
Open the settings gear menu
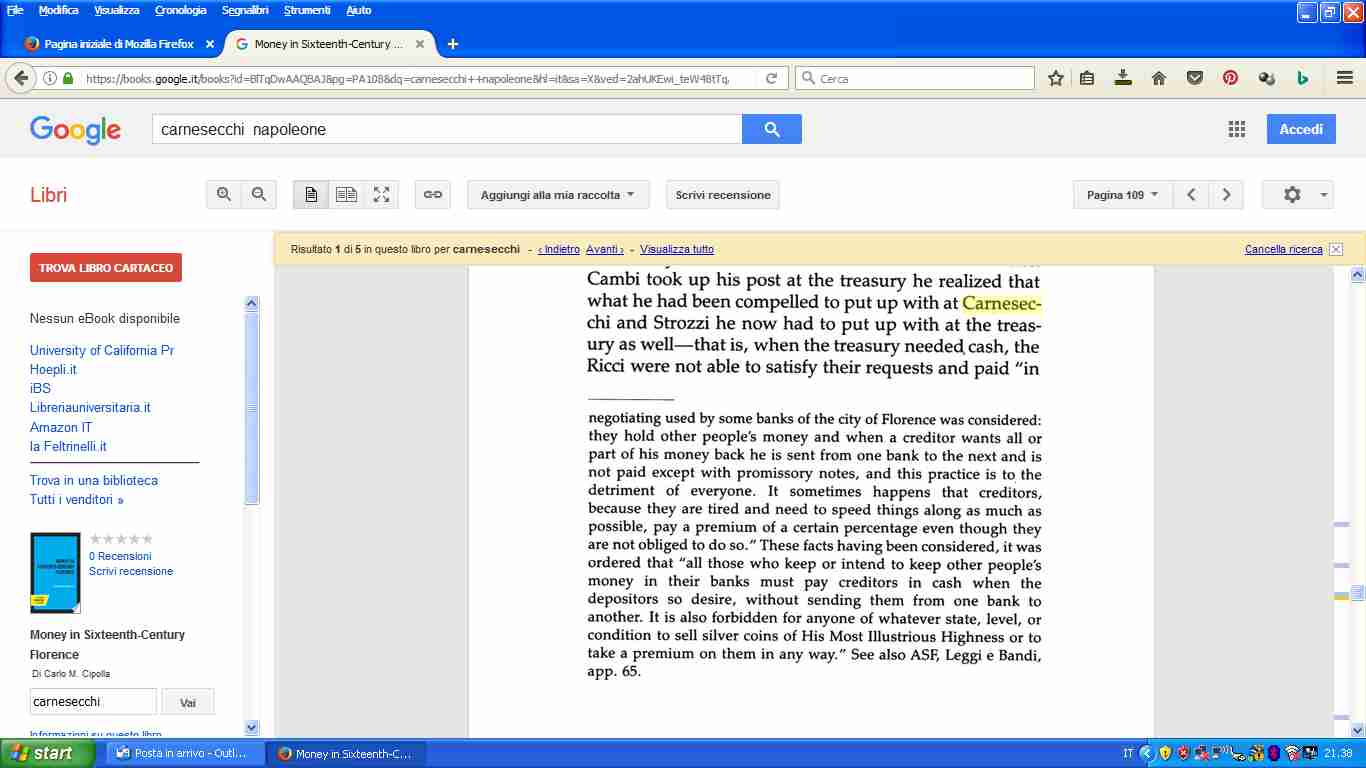pos(1297,195)
